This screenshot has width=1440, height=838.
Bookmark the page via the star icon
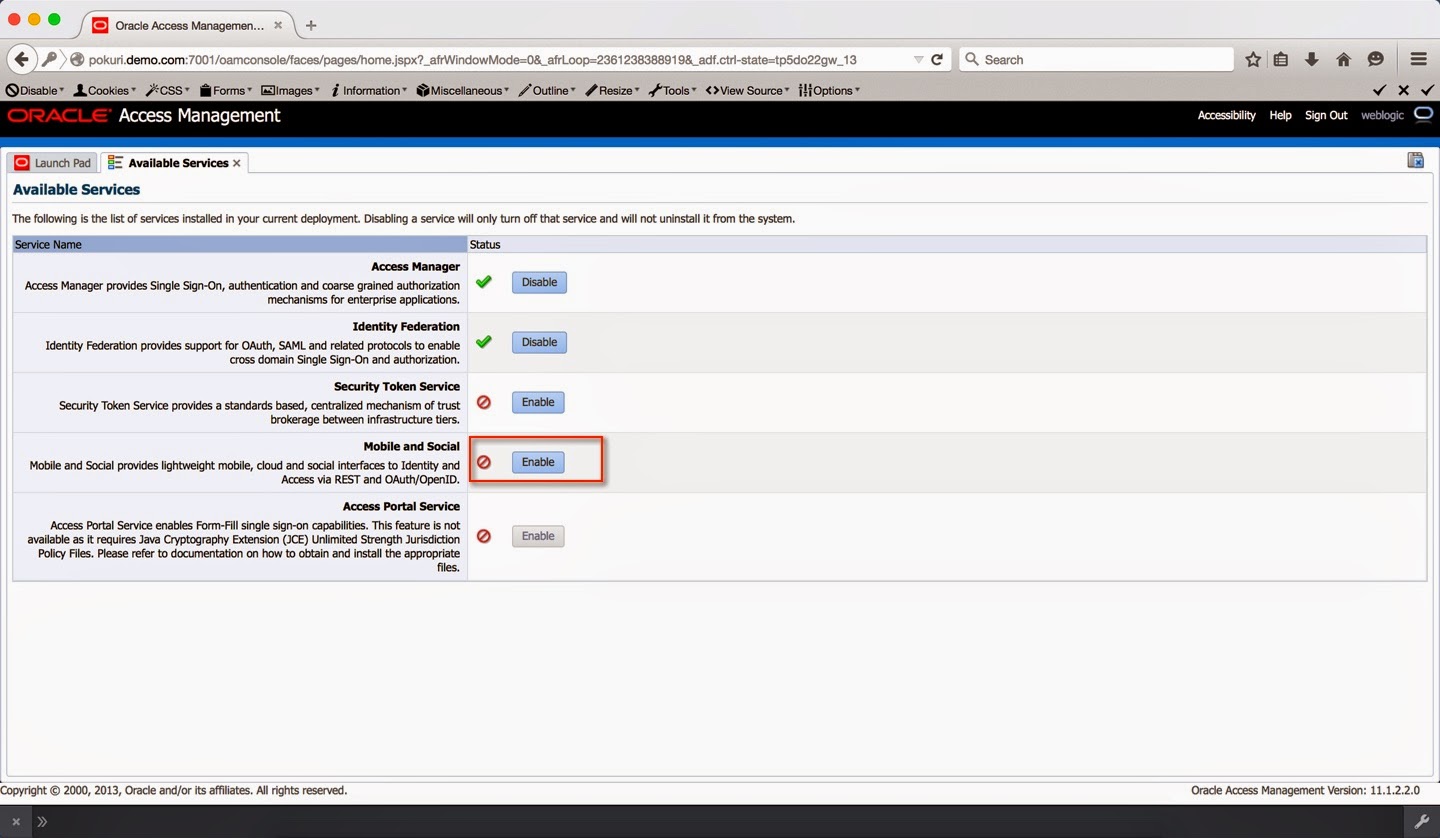point(1252,59)
